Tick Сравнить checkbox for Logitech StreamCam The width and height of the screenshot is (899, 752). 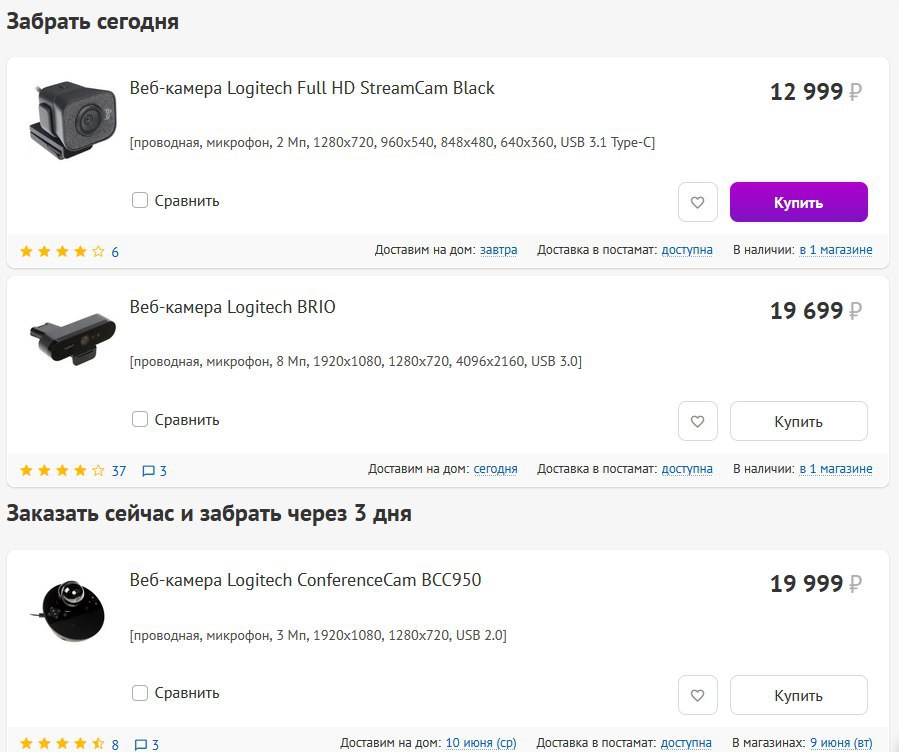coord(140,200)
